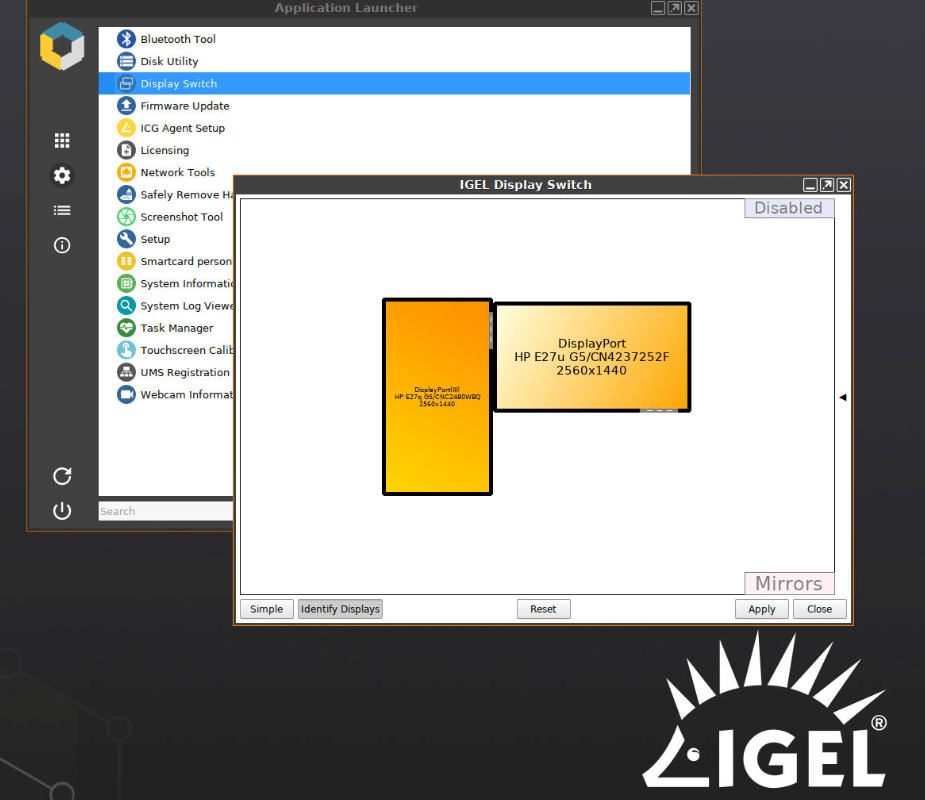Launch the System Log Viewer icon

click(126, 306)
